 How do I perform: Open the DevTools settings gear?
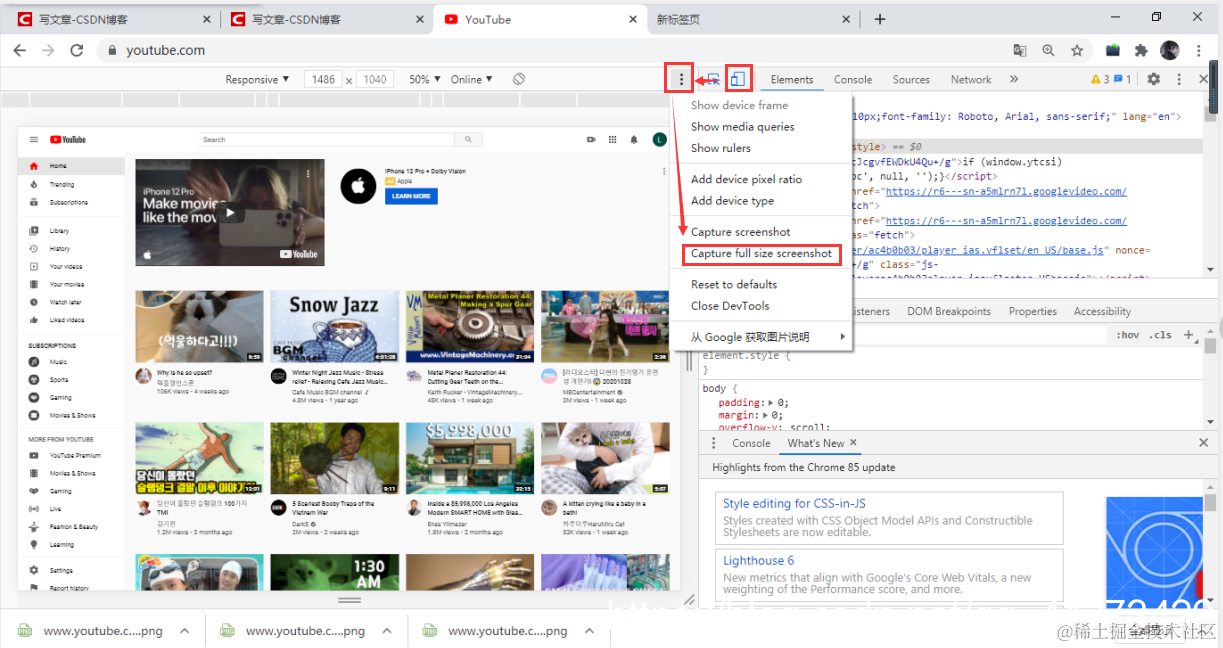tap(1154, 78)
